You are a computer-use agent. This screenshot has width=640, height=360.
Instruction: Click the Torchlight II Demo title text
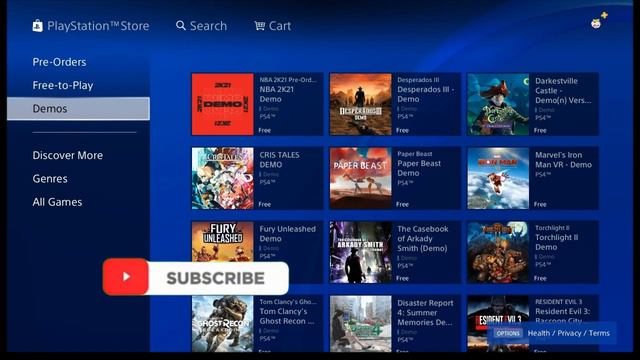pos(556,242)
